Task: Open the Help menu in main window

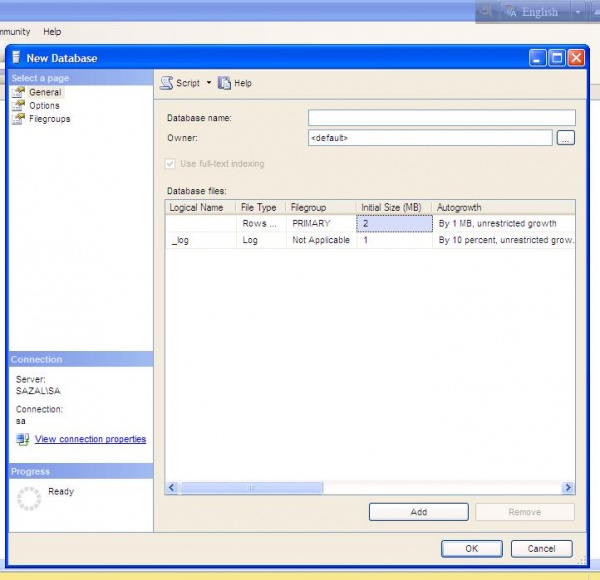Action: [52, 32]
